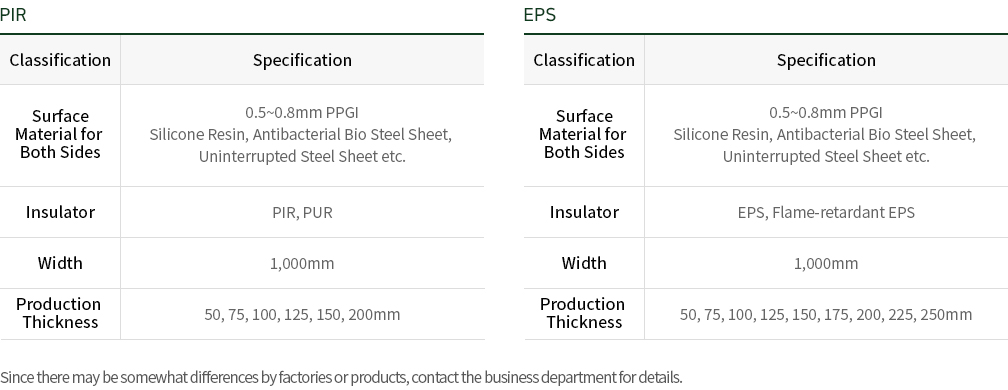This screenshot has height=390, width=1008.
Task: Click the PIR table title
Action: pos(13,15)
